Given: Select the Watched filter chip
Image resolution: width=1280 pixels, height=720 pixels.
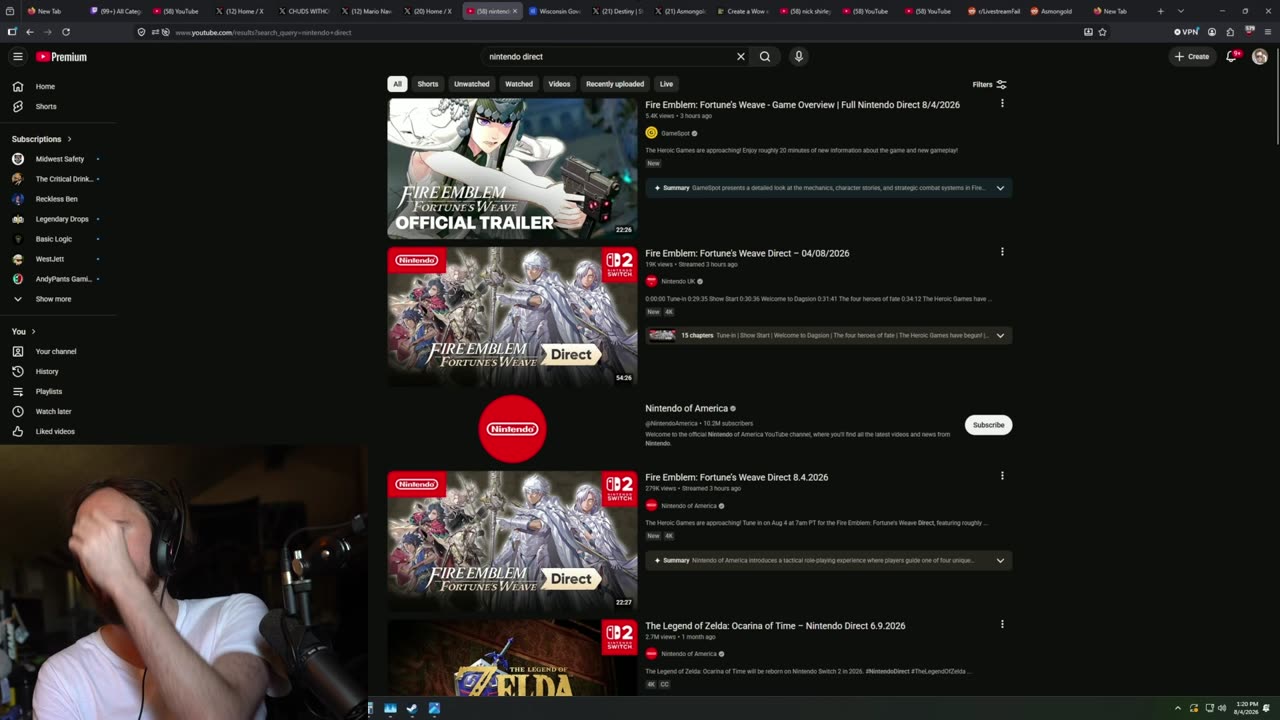Looking at the screenshot, I should click(x=519, y=84).
